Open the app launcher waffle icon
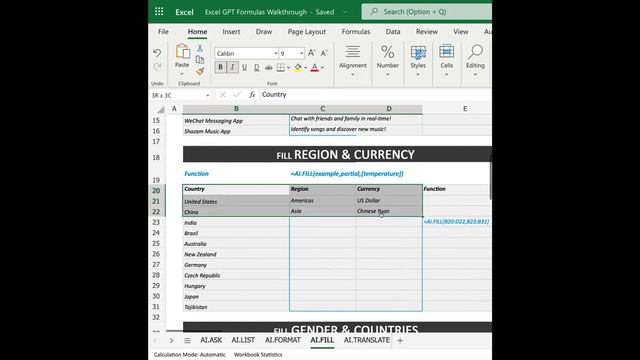640x360 pixels. pyautogui.click(x=159, y=12)
